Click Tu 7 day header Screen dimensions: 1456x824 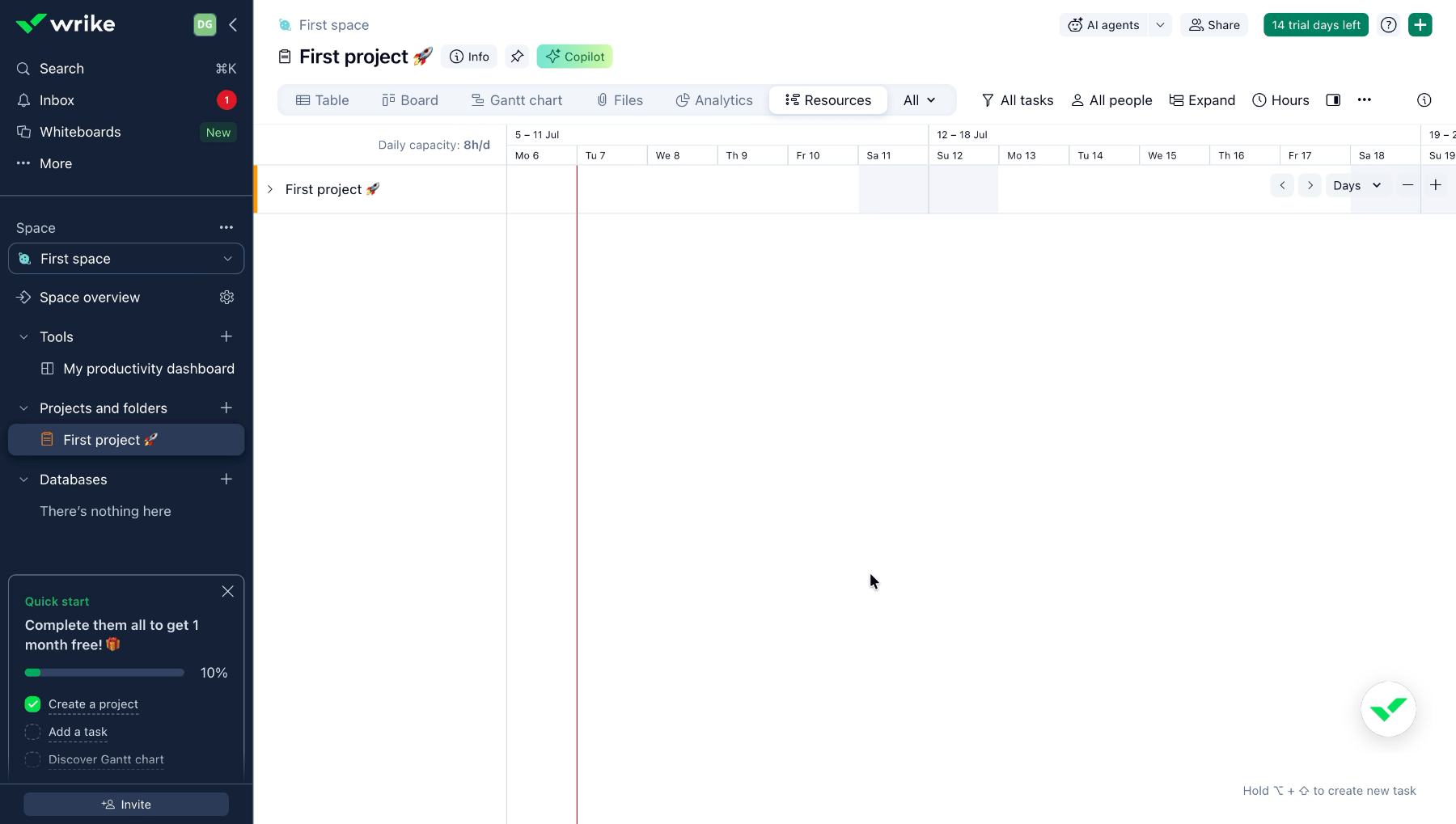(x=612, y=155)
